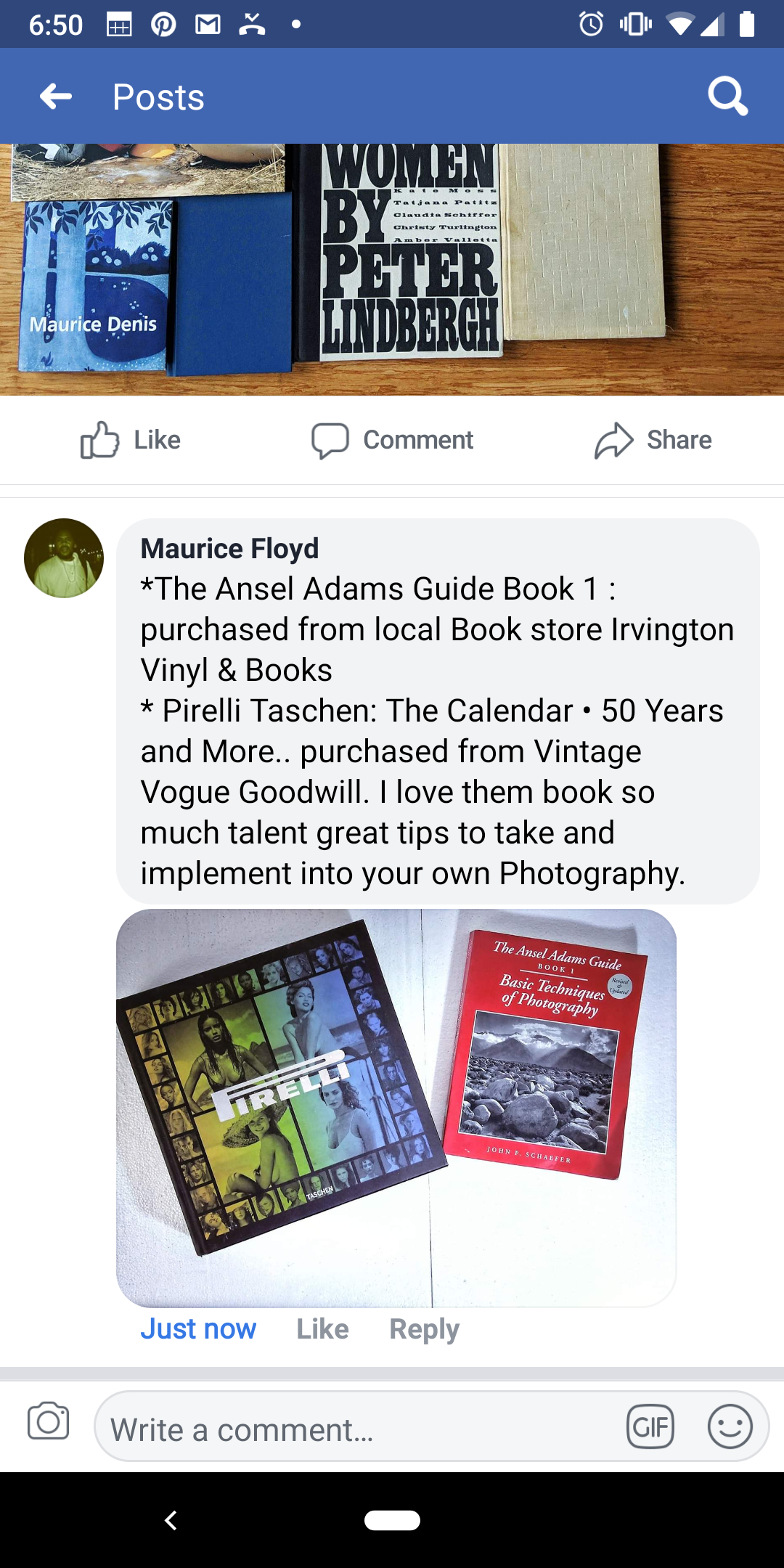Open the Pirelli and Ansel Adams photo
The width and height of the screenshot is (784, 1568).
point(396,1108)
